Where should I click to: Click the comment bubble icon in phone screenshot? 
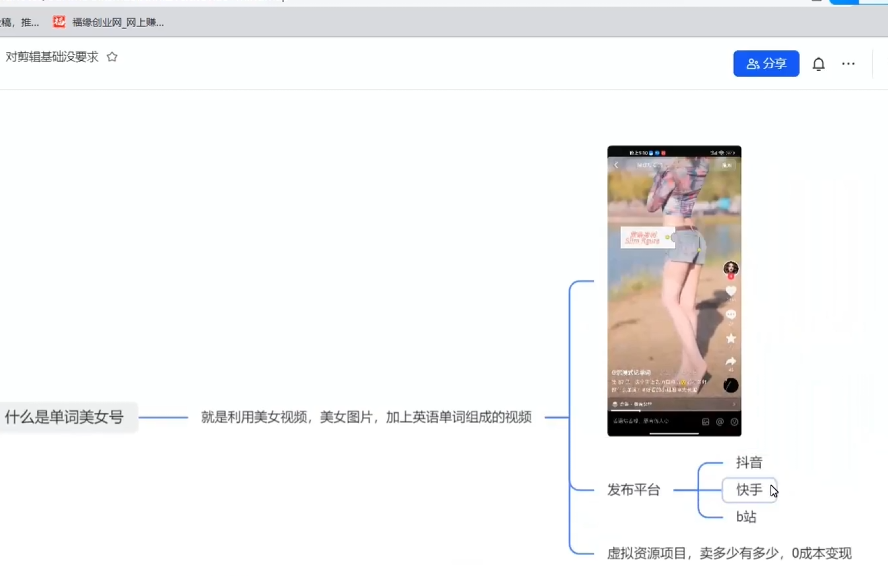pyautogui.click(x=731, y=315)
